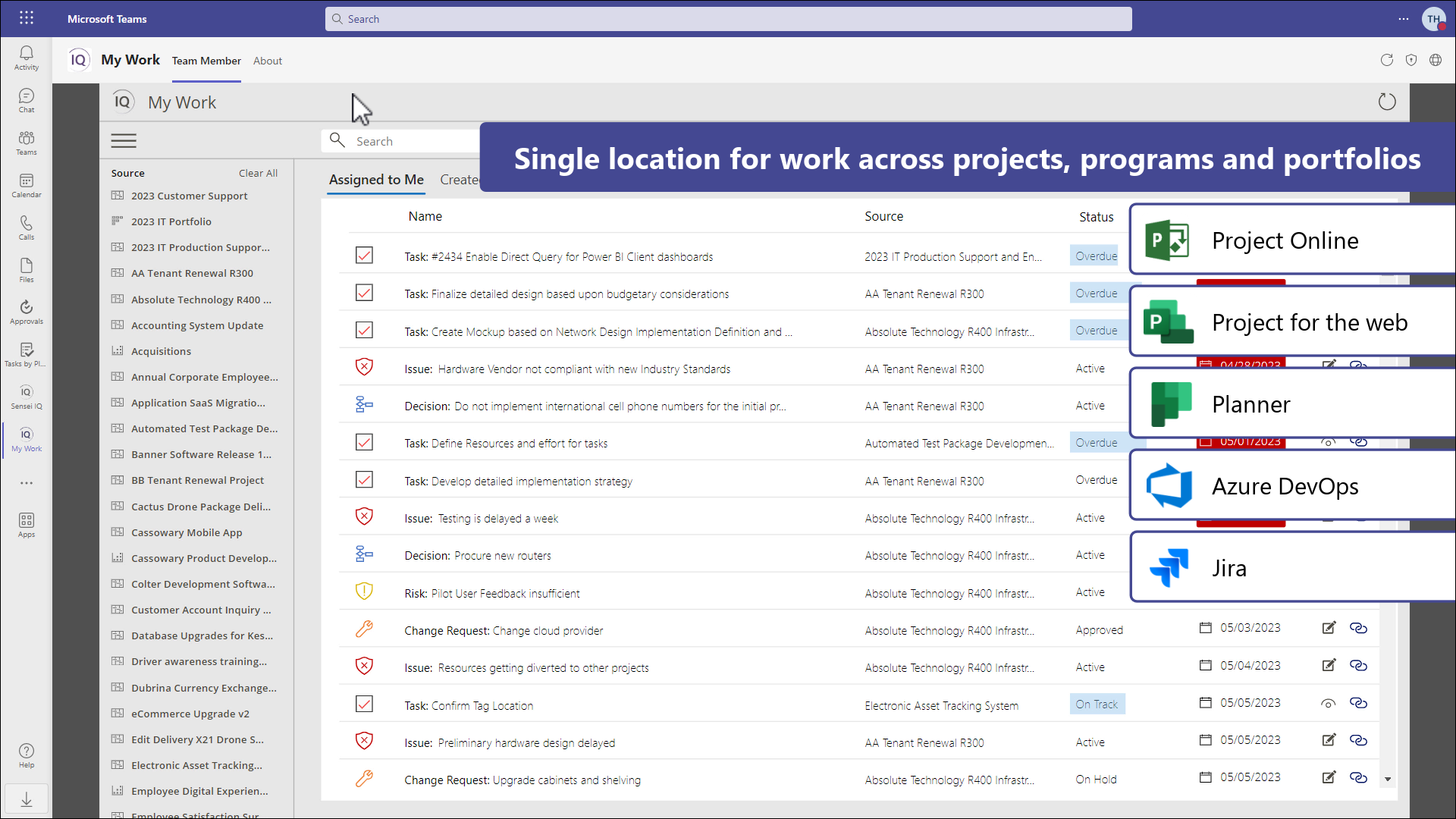Select the Assigned to Me tab
The height and width of the screenshot is (819, 1456).
click(x=376, y=180)
